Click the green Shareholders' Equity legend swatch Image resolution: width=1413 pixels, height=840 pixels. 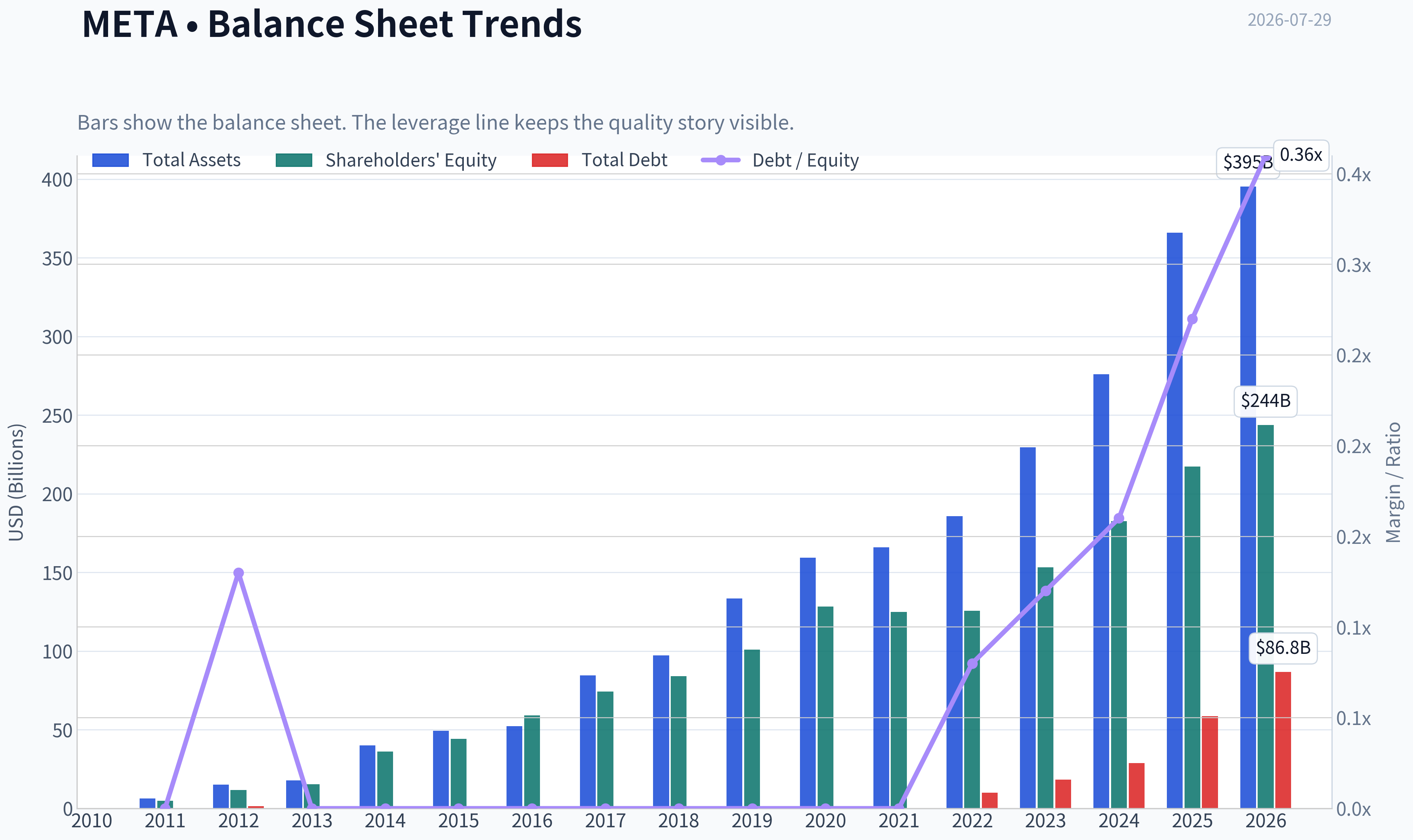click(294, 160)
